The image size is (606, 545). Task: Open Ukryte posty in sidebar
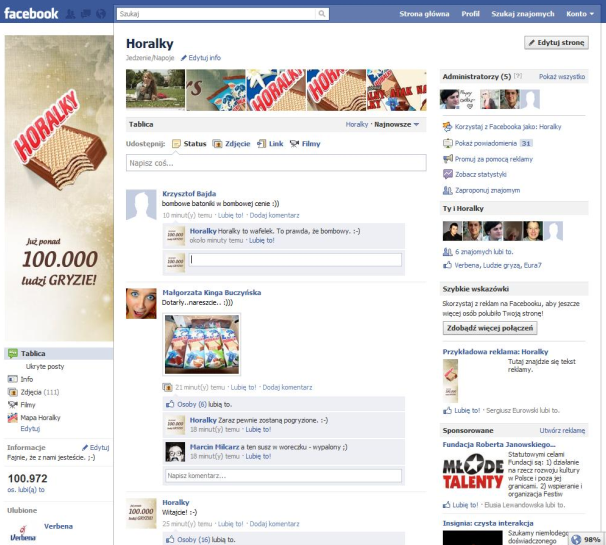(x=45, y=366)
